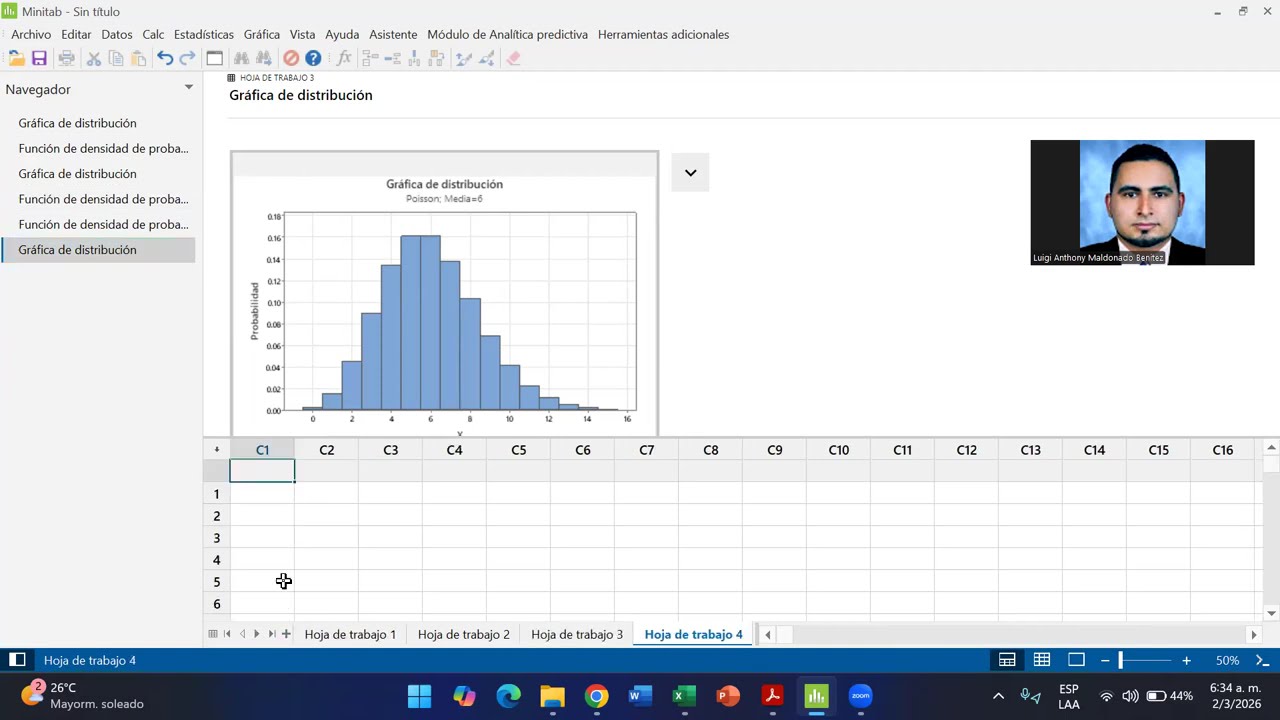Open the Herramientas adicionales menu

tap(663, 34)
